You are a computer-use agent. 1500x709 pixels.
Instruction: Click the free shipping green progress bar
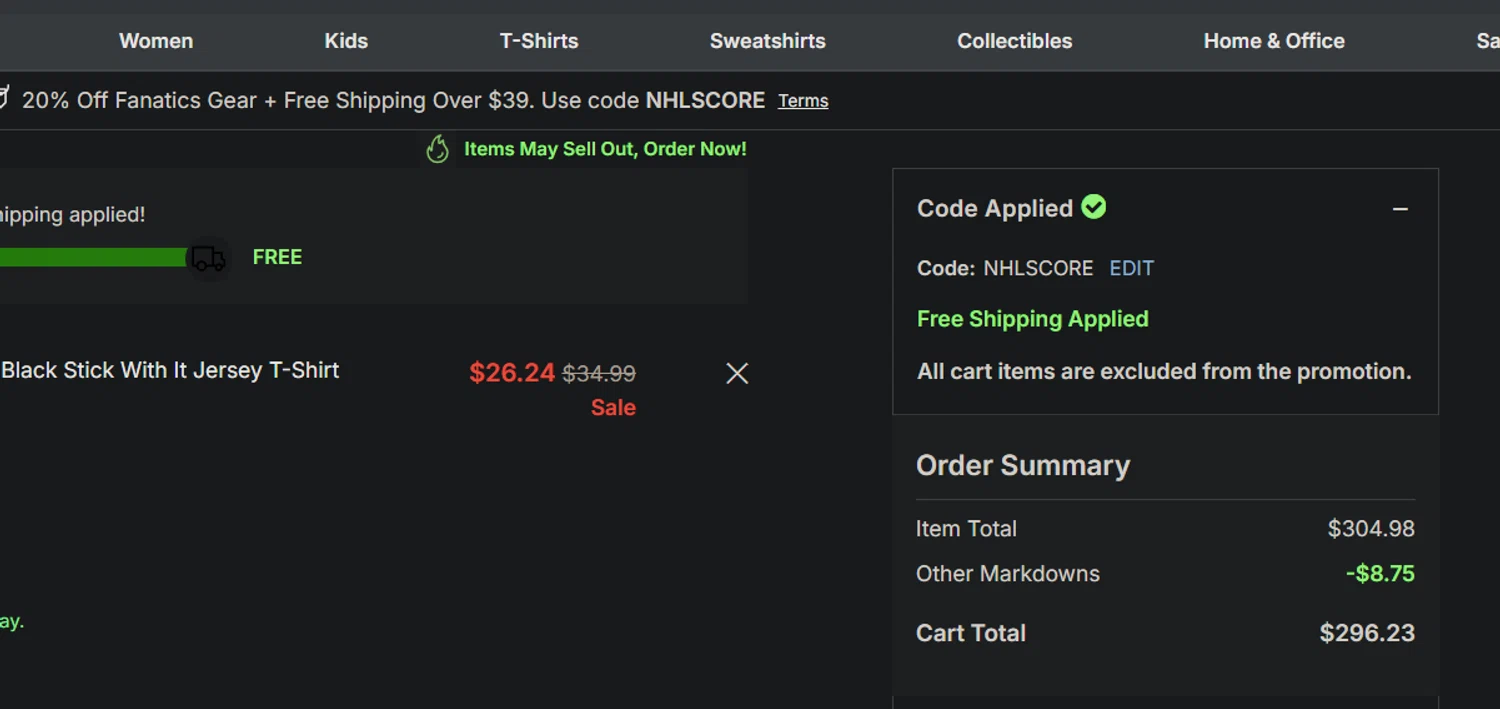point(93,257)
